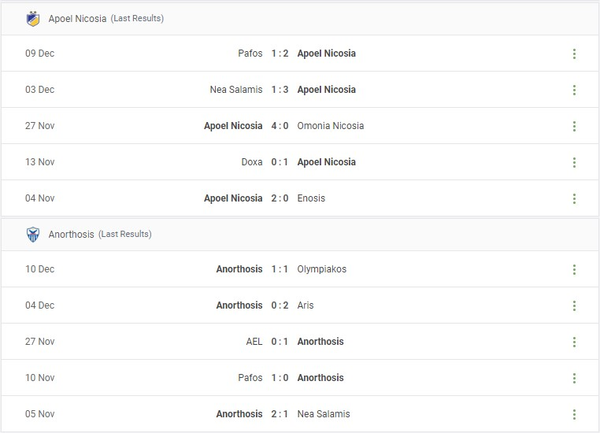Open the options menu for Apoel vs Omonia Nicosia
Screen dimensions: 600x433
pos(574,126)
